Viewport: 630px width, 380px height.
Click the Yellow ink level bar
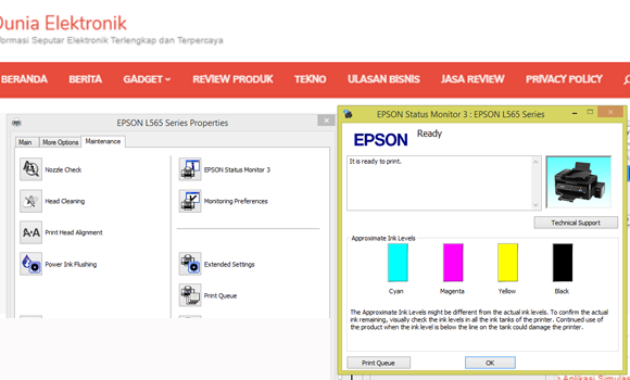pos(507,262)
